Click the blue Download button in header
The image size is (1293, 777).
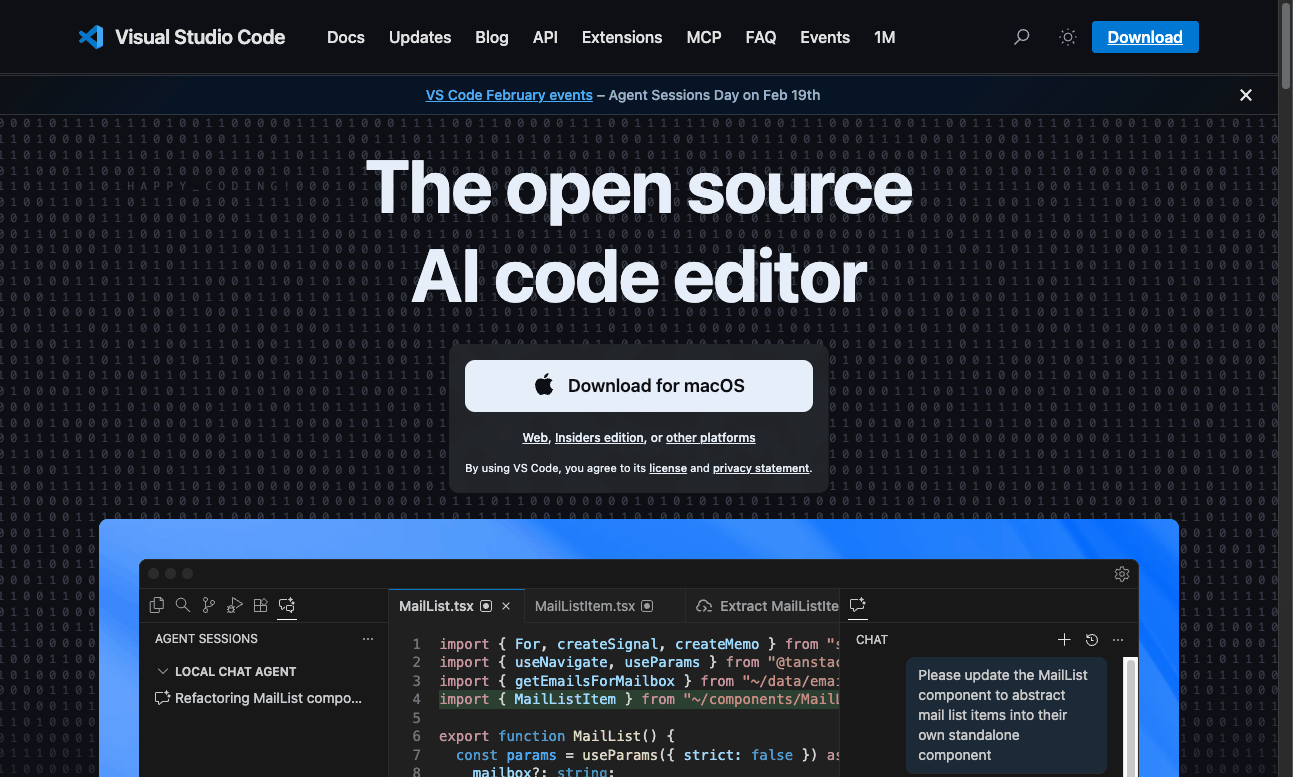(1145, 37)
